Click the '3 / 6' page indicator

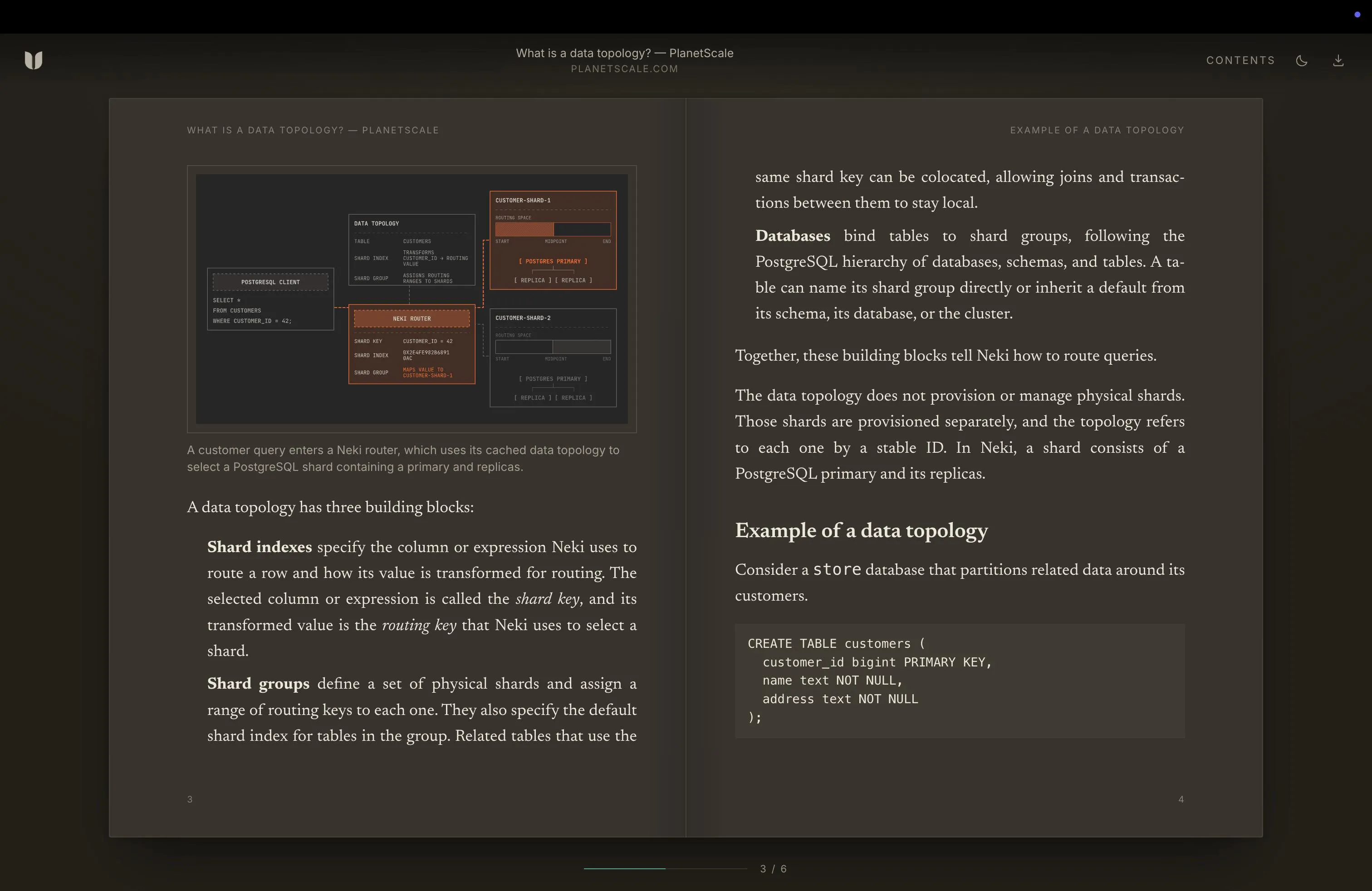pos(773,868)
